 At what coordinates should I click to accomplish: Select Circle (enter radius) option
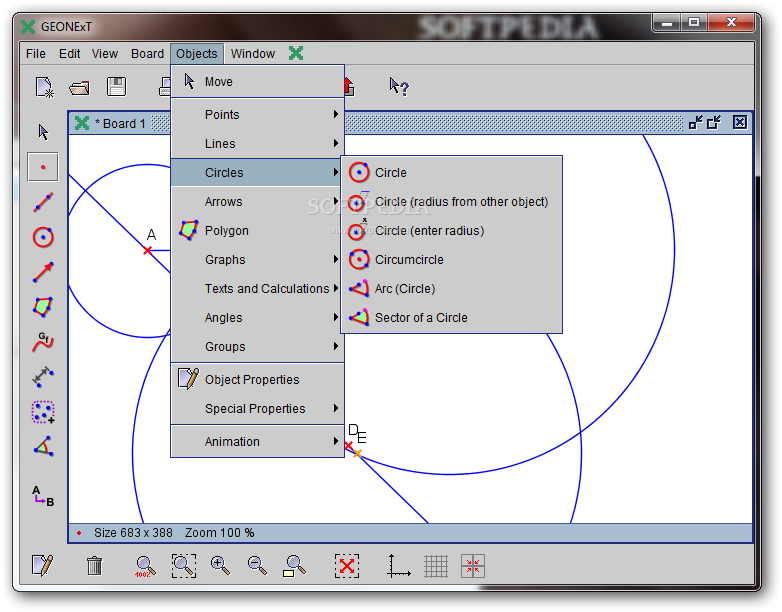451,230
